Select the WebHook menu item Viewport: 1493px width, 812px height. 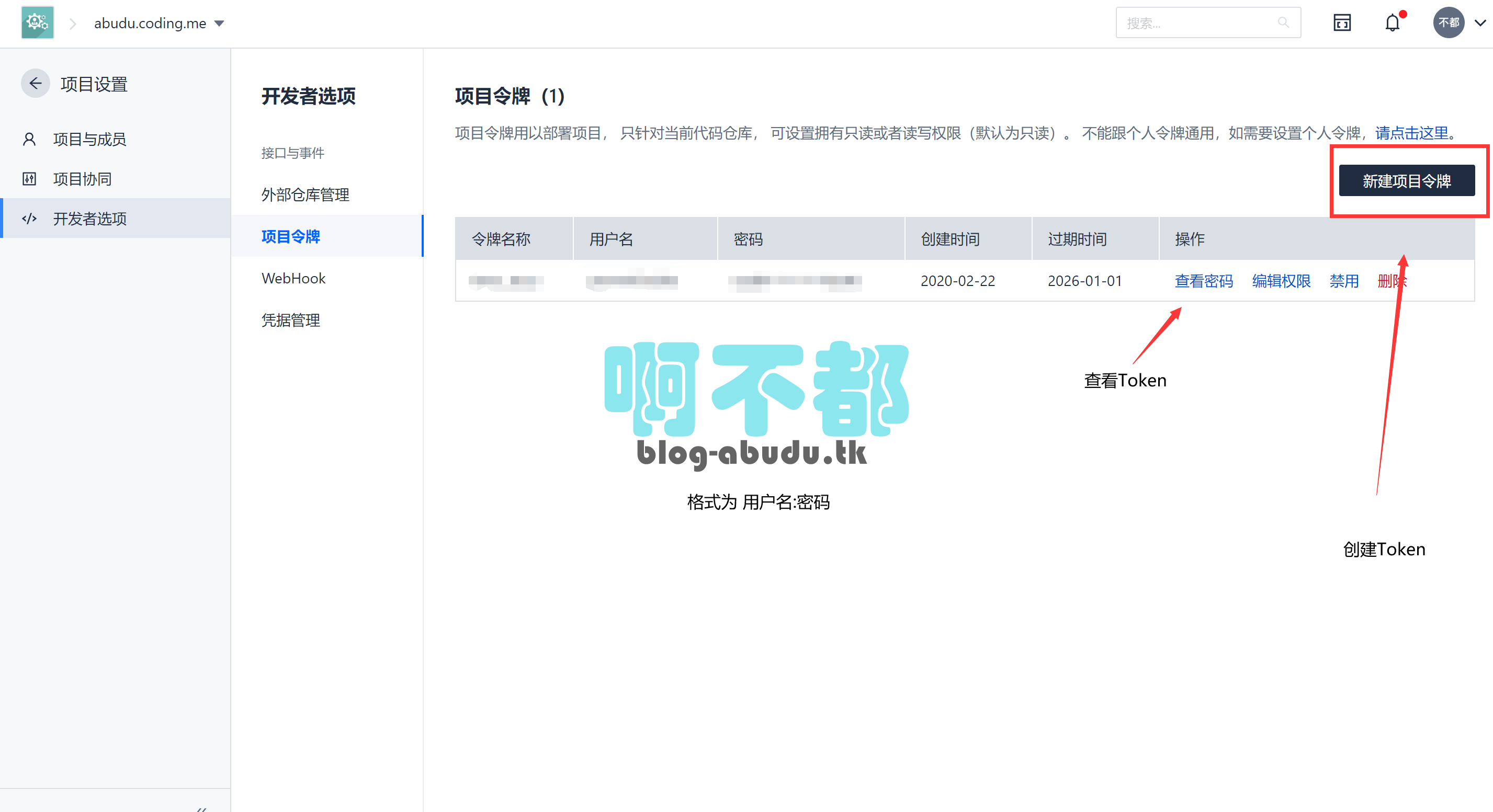click(293, 279)
